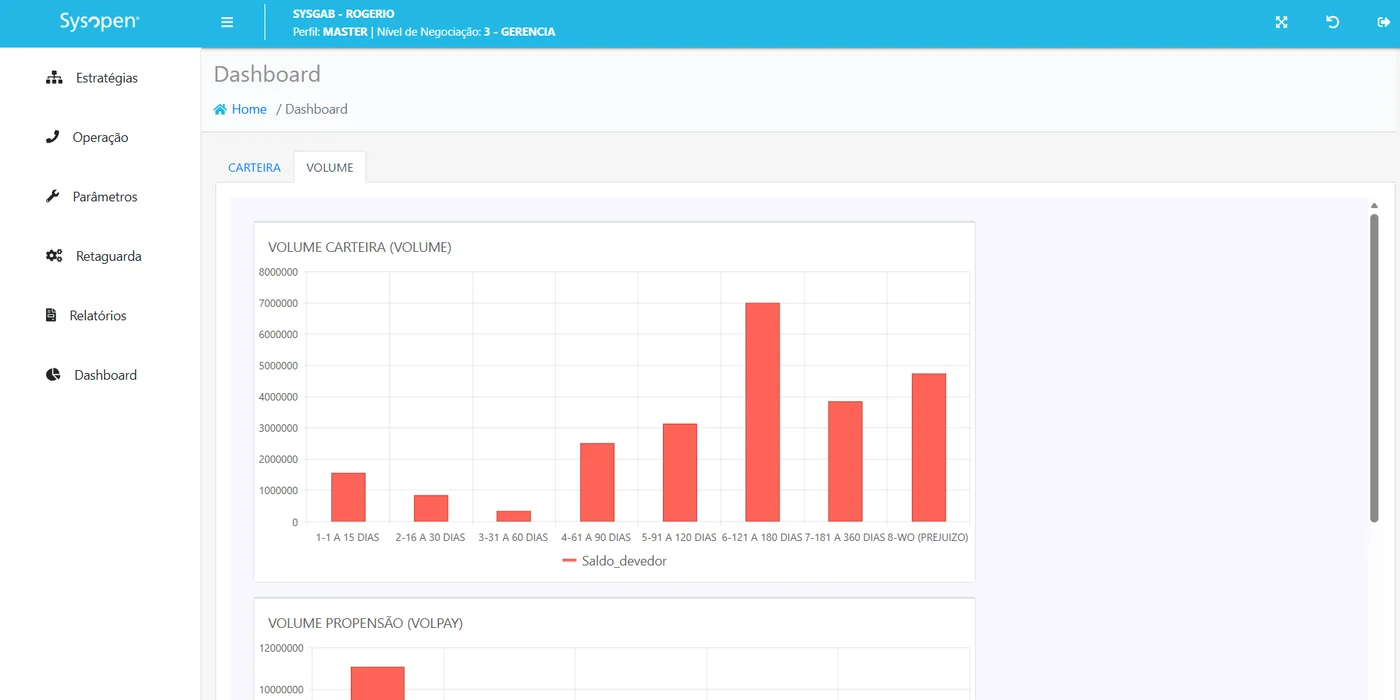Click the refresh/undo arrow icon
This screenshot has height=700, width=1400.
[x=1332, y=22]
